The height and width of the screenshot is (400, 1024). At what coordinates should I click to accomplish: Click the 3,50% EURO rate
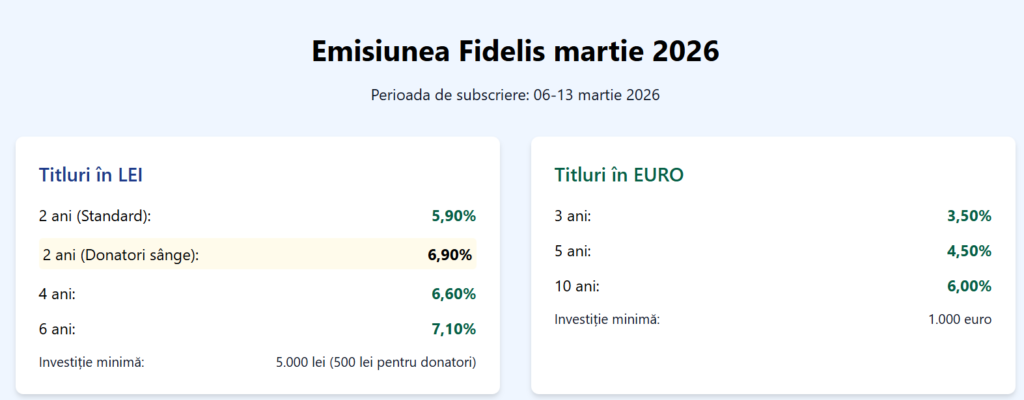coord(968,215)
